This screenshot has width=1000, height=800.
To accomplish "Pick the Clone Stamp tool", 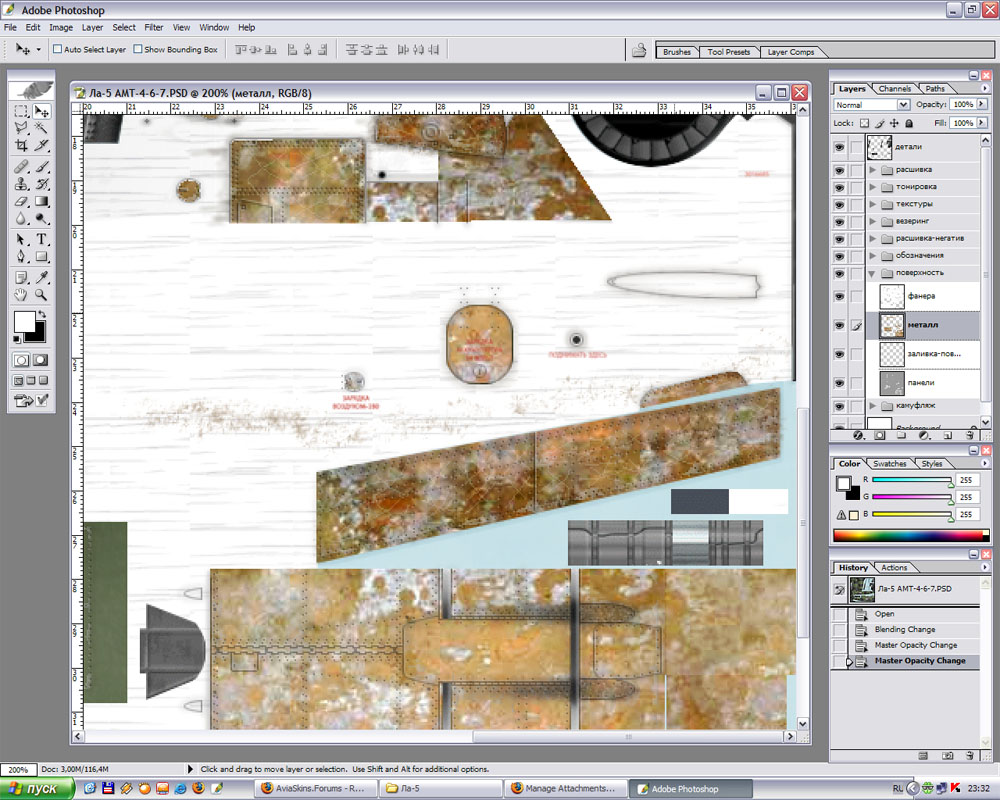I will click(x=21, y=184).
